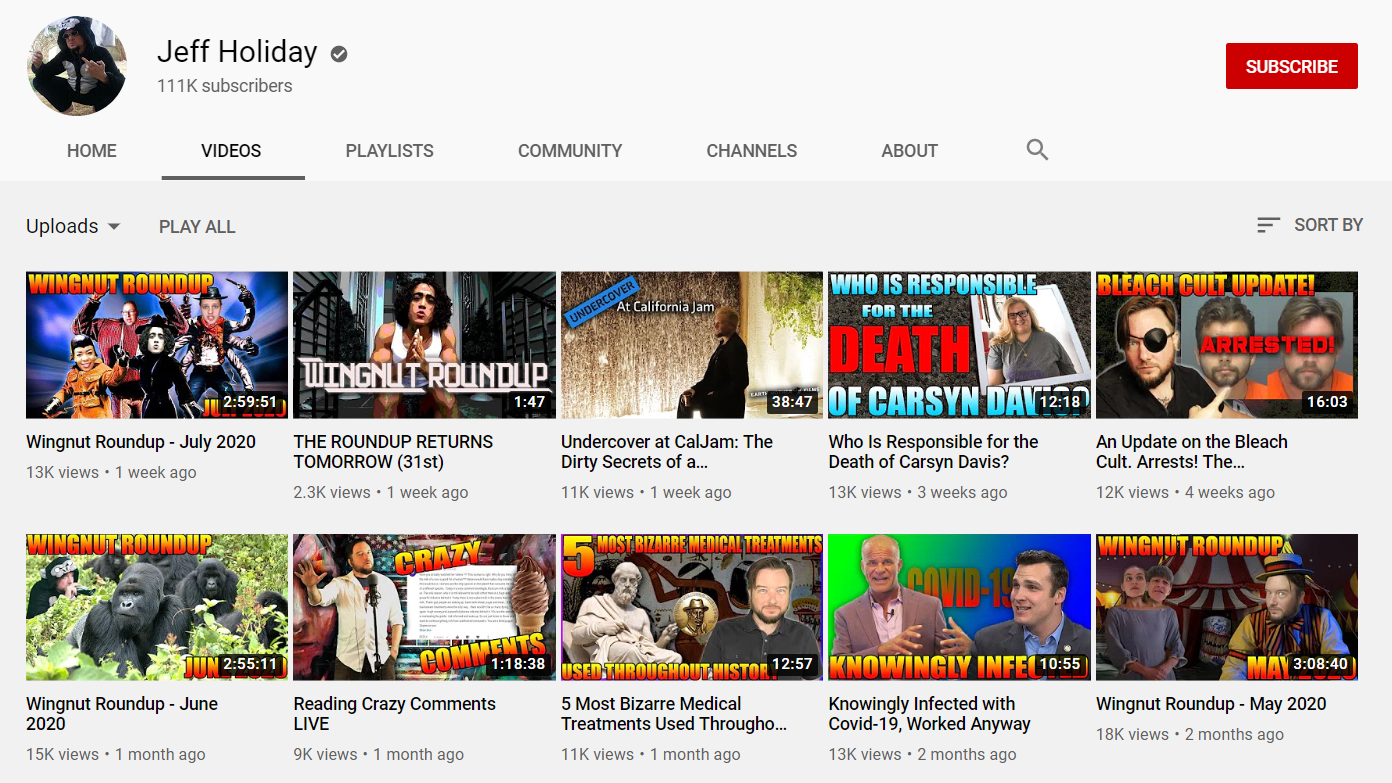The image size is (1392, 783).
Task: Click "9K views • 1 month ago" text
Action: (379, 755)
